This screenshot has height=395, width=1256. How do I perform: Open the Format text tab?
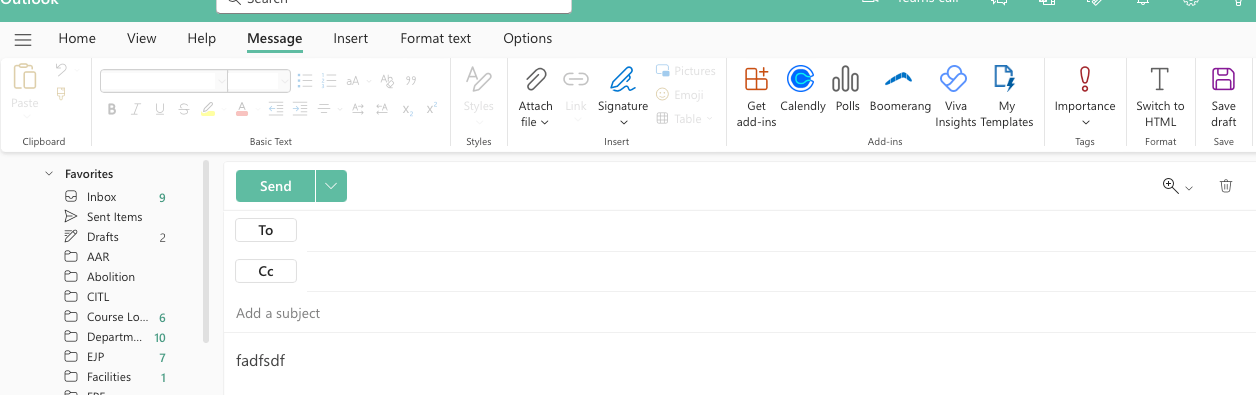pyautogui.click(x=436, y=39)
